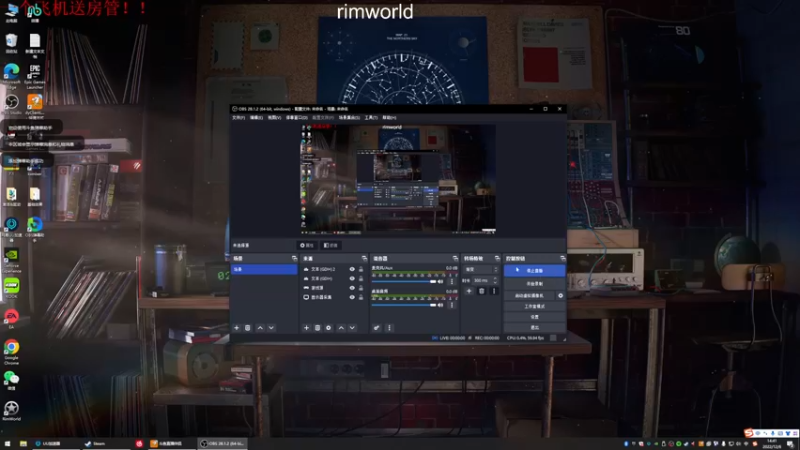Open Epic Games Launcher desktop icon
The image size is (800, 450).
click(x=34, y=76)
